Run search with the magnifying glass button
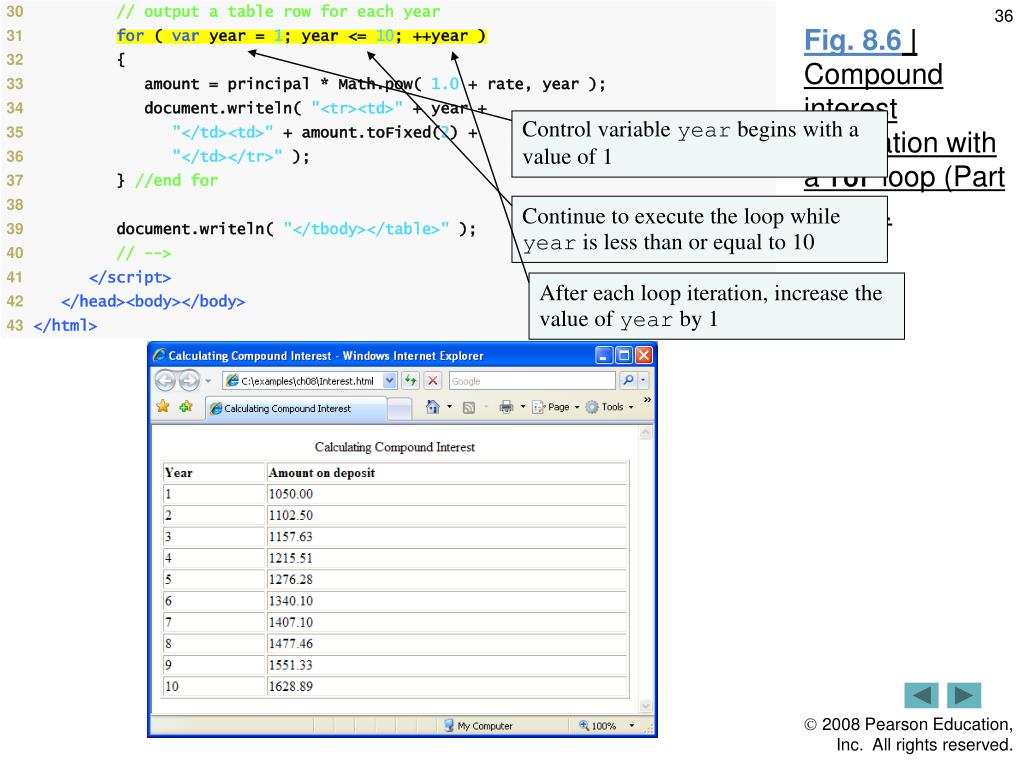The height and width of the screenshot is (768, 1024). pos(628,380)
